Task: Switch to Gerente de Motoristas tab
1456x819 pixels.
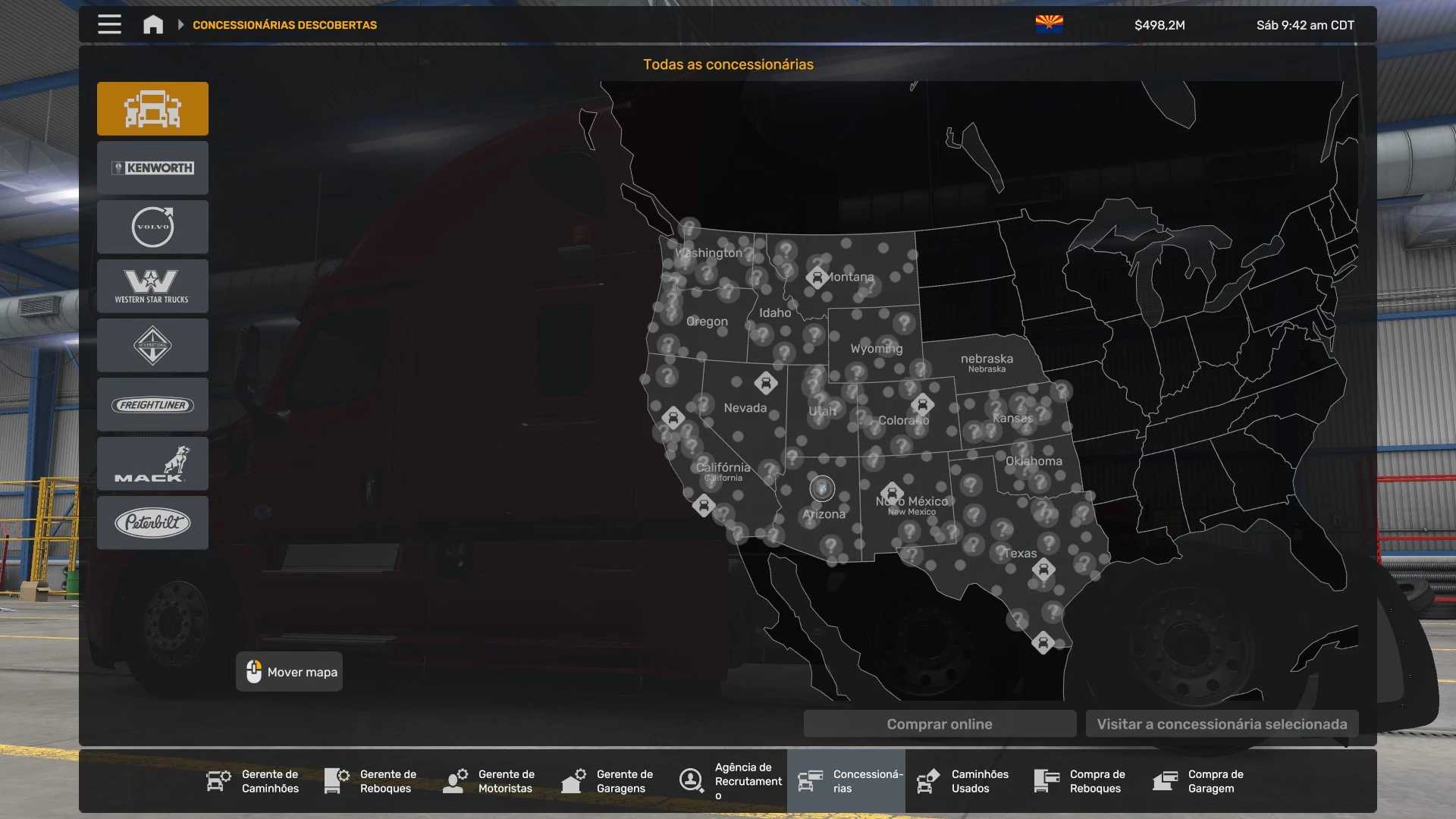Action: (x=490, y=781)
